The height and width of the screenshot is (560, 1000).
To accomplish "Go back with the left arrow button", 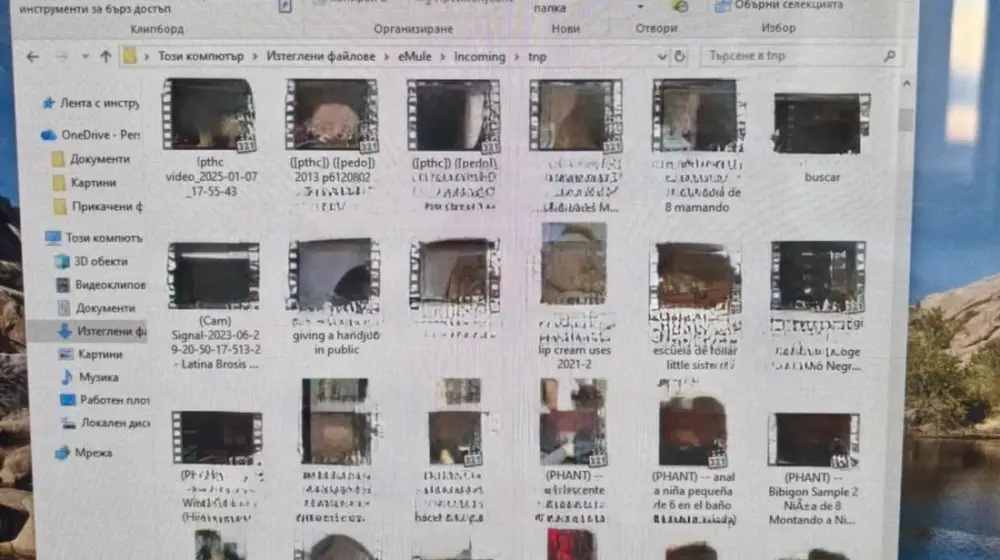I will point(33,57).
